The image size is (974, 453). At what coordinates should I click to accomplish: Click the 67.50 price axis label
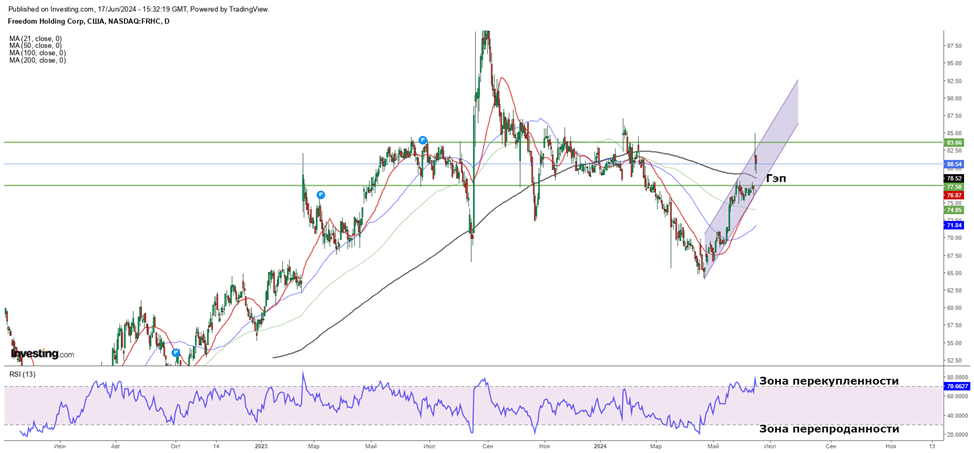pyautogui.click(x=955, y=255)
